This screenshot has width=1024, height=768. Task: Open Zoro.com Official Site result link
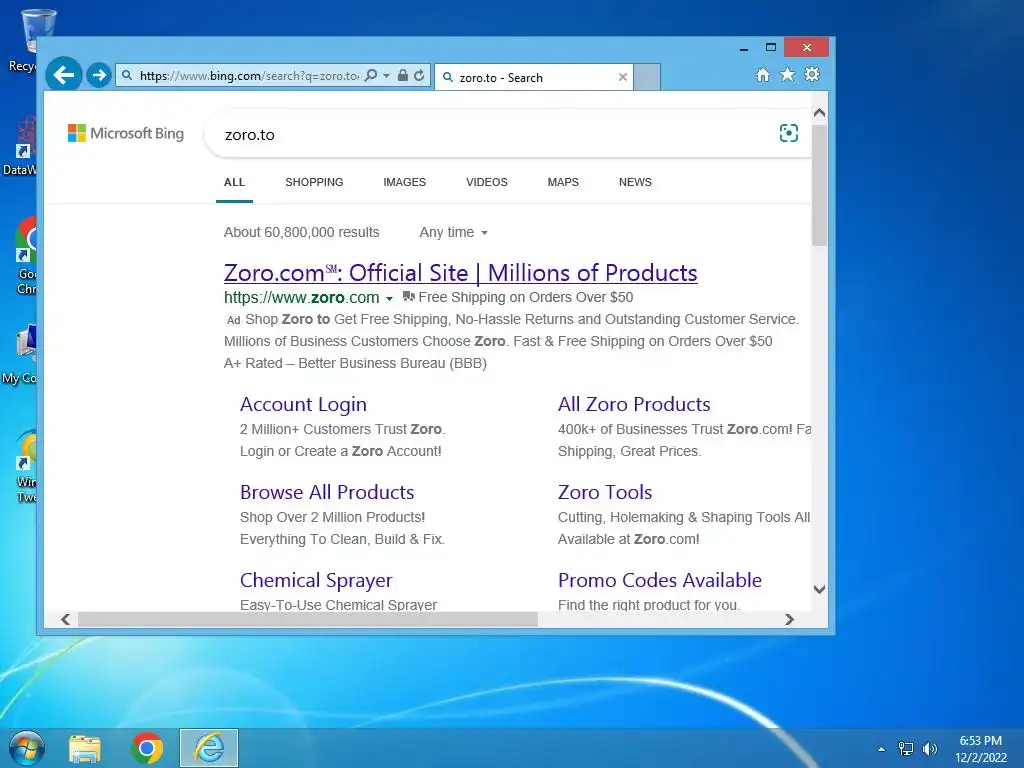[460, 273]
